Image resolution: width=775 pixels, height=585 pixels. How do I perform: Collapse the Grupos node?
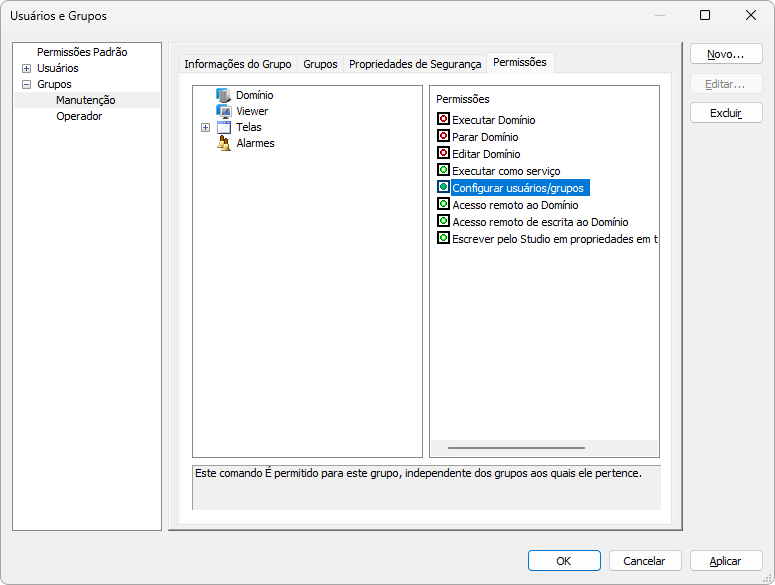[26, 84]
